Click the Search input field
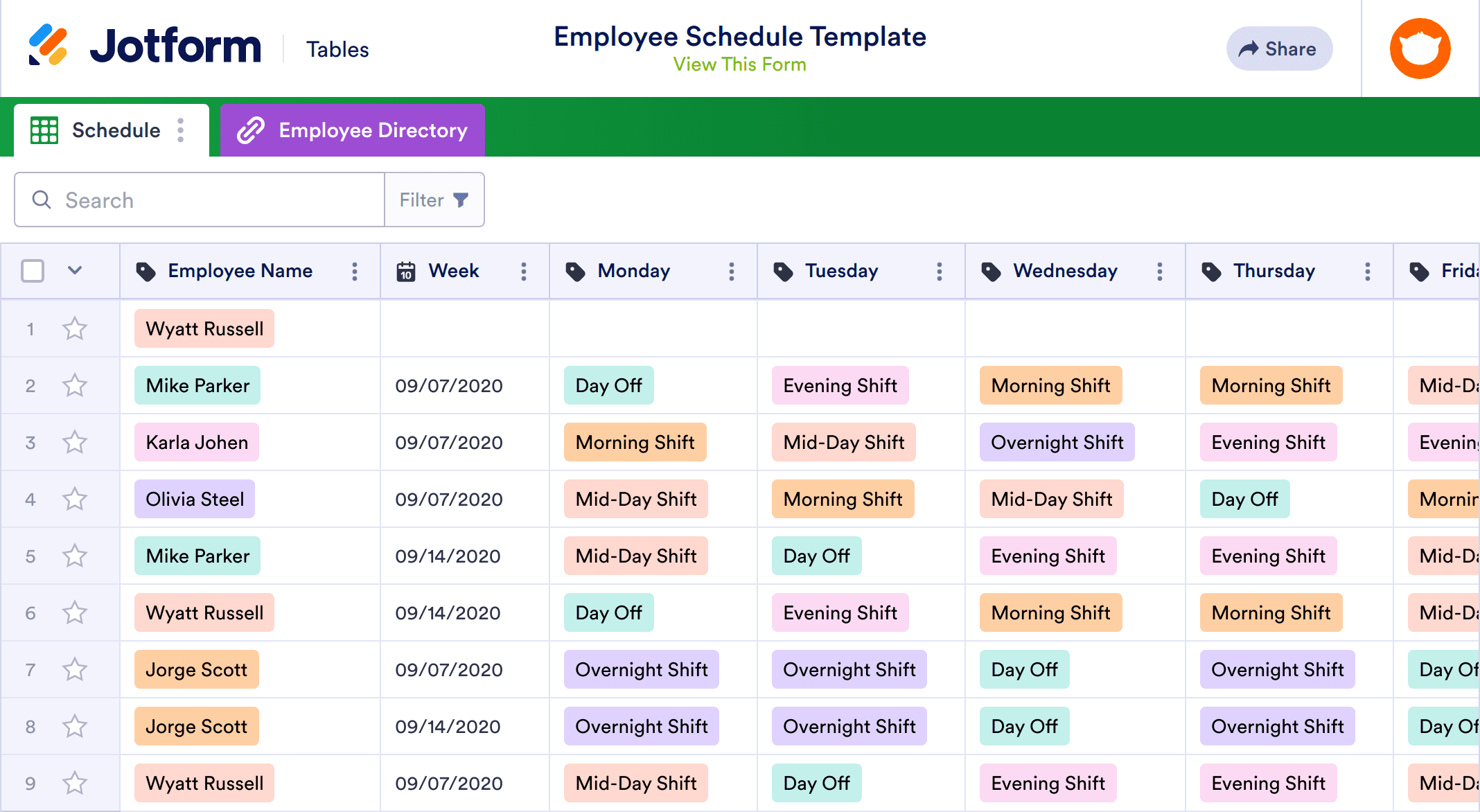Image resolution: width=1480 pixels, height=812 pixels. pyautogui.click(x=200, y=199)
